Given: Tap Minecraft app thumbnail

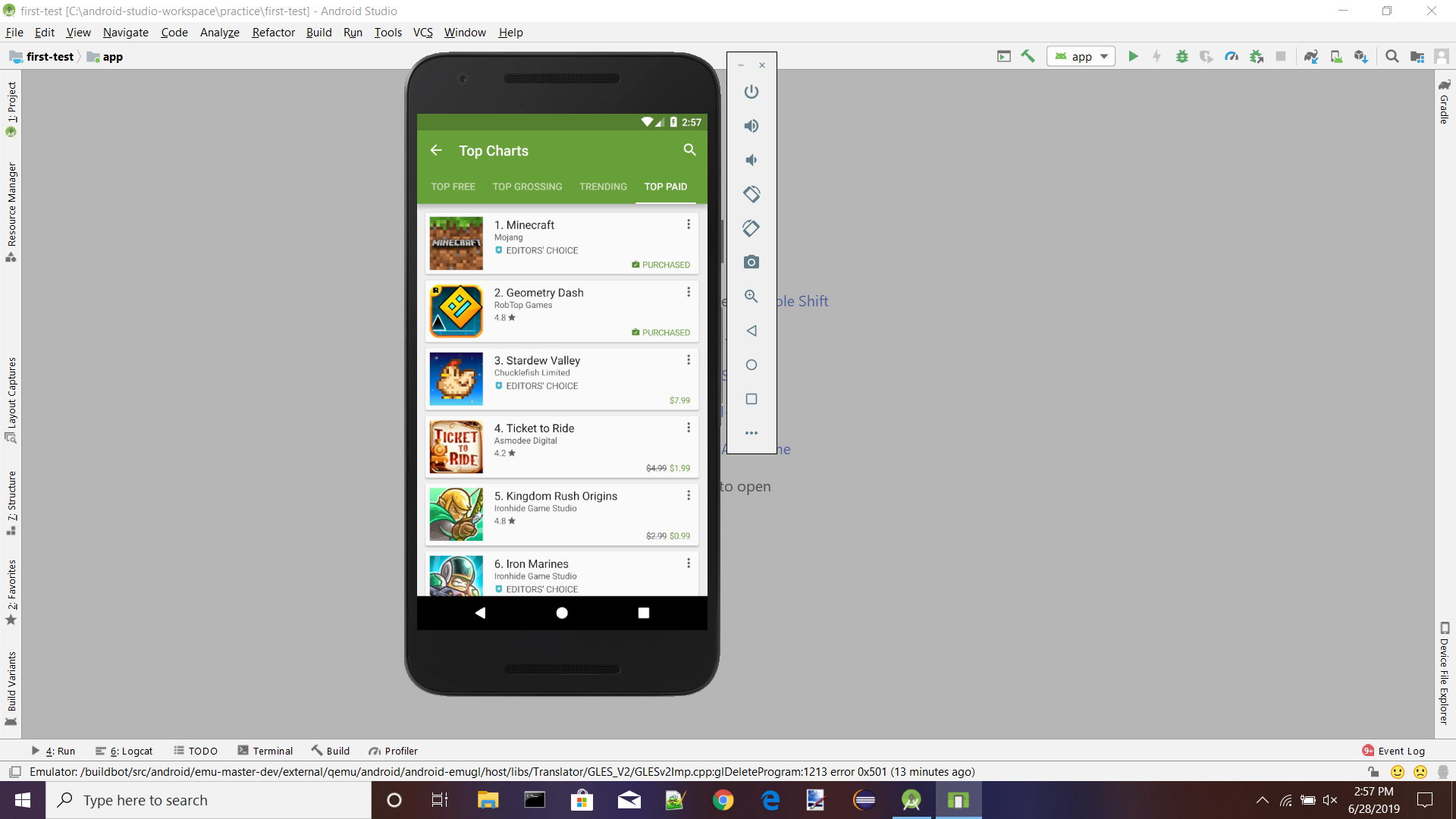Looking at the screenshot, I should click(x=456, y=243).
